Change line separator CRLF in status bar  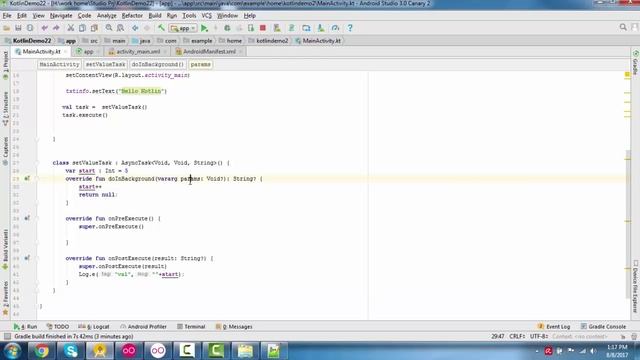517,336
